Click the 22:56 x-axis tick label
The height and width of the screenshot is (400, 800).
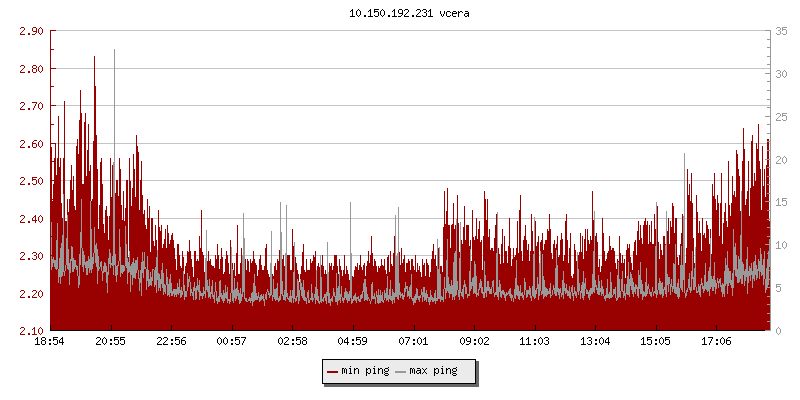(x=171, y=342)
